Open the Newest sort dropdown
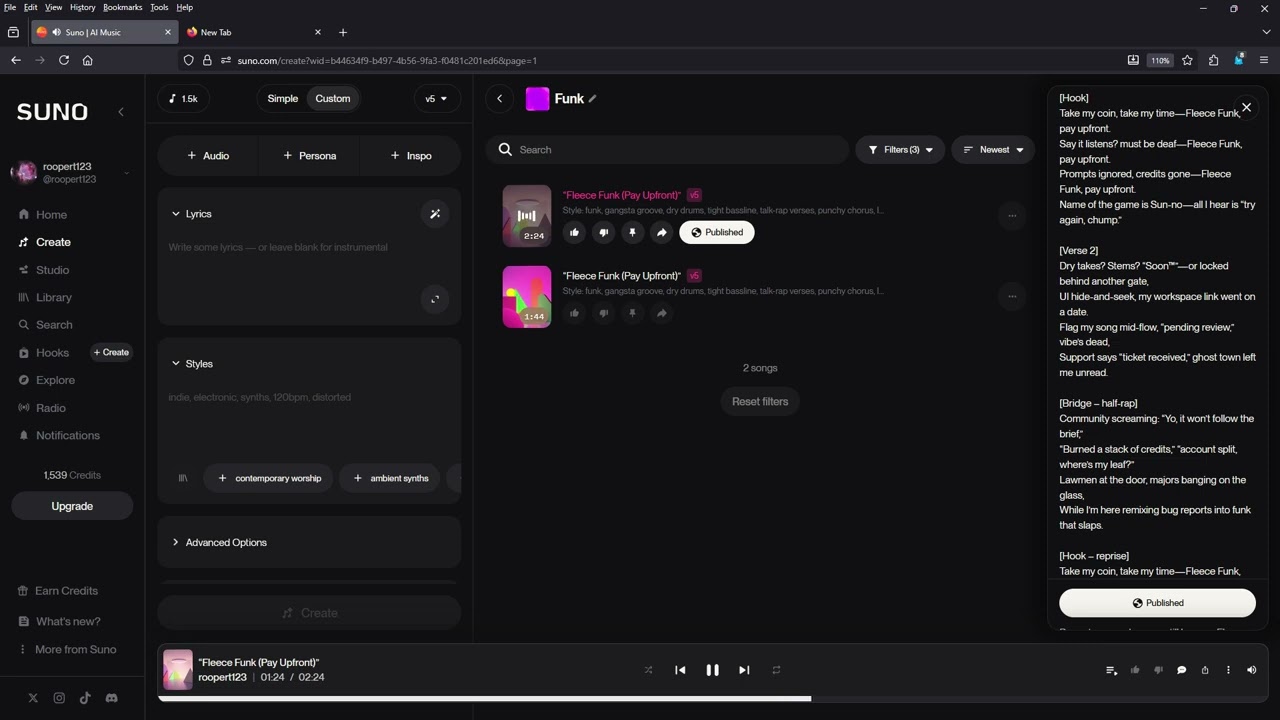 993,150
